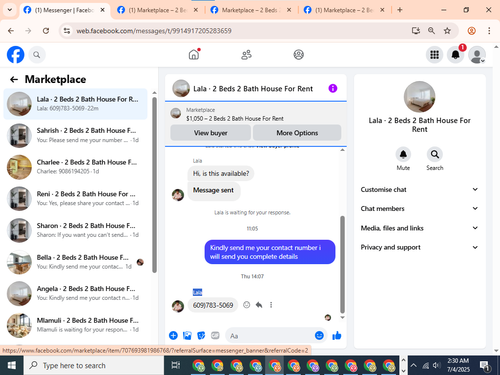Open more actions plus icon in composer
500x375 pixels.
173,335
